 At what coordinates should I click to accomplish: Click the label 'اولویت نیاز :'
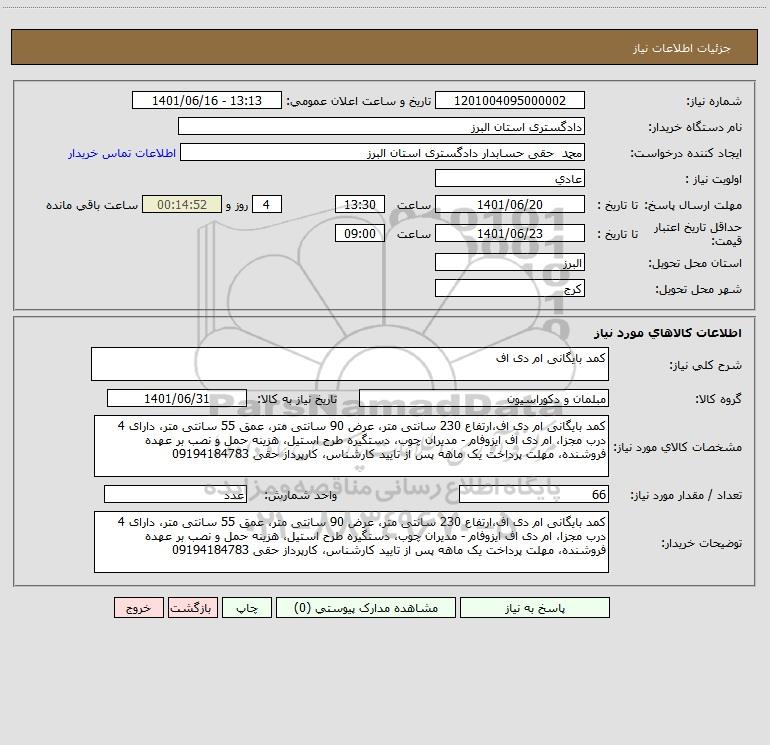point(714,180)
